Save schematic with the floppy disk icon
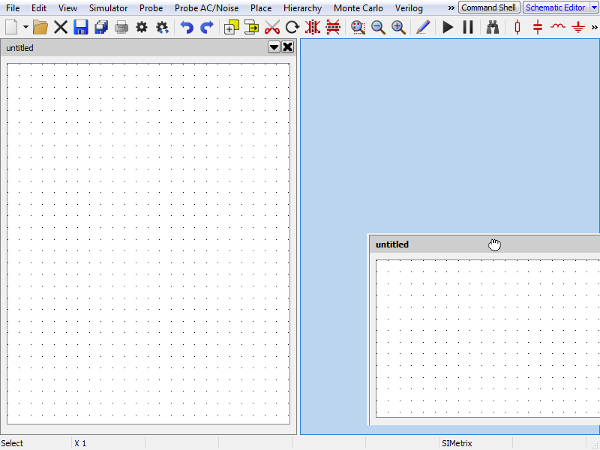This screenshot has height=450, width=600. coord(81,28)
